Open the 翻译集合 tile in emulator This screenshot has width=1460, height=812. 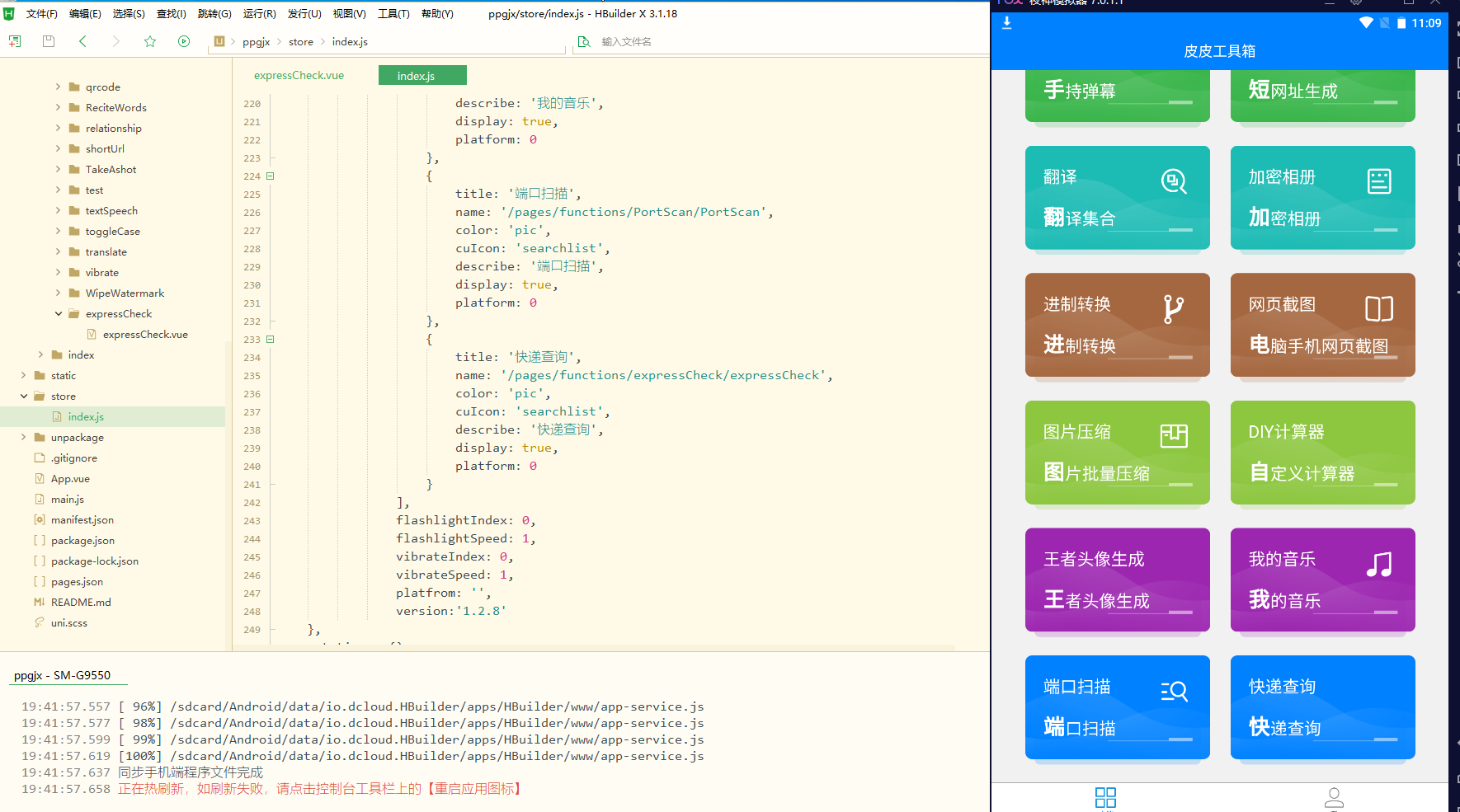pyautogui.click(x=1118, y=198)
